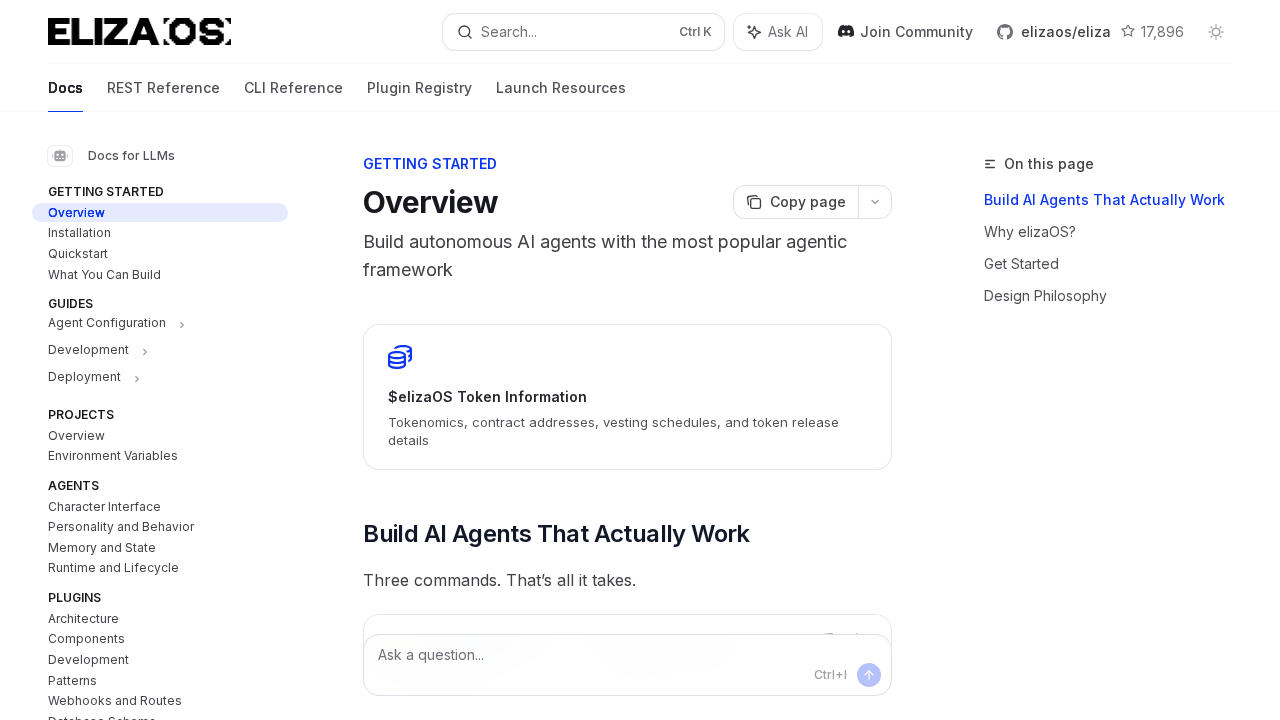Switch to the Plugin Registry tab
The image size is (1280, 720).
pos(419,88)
